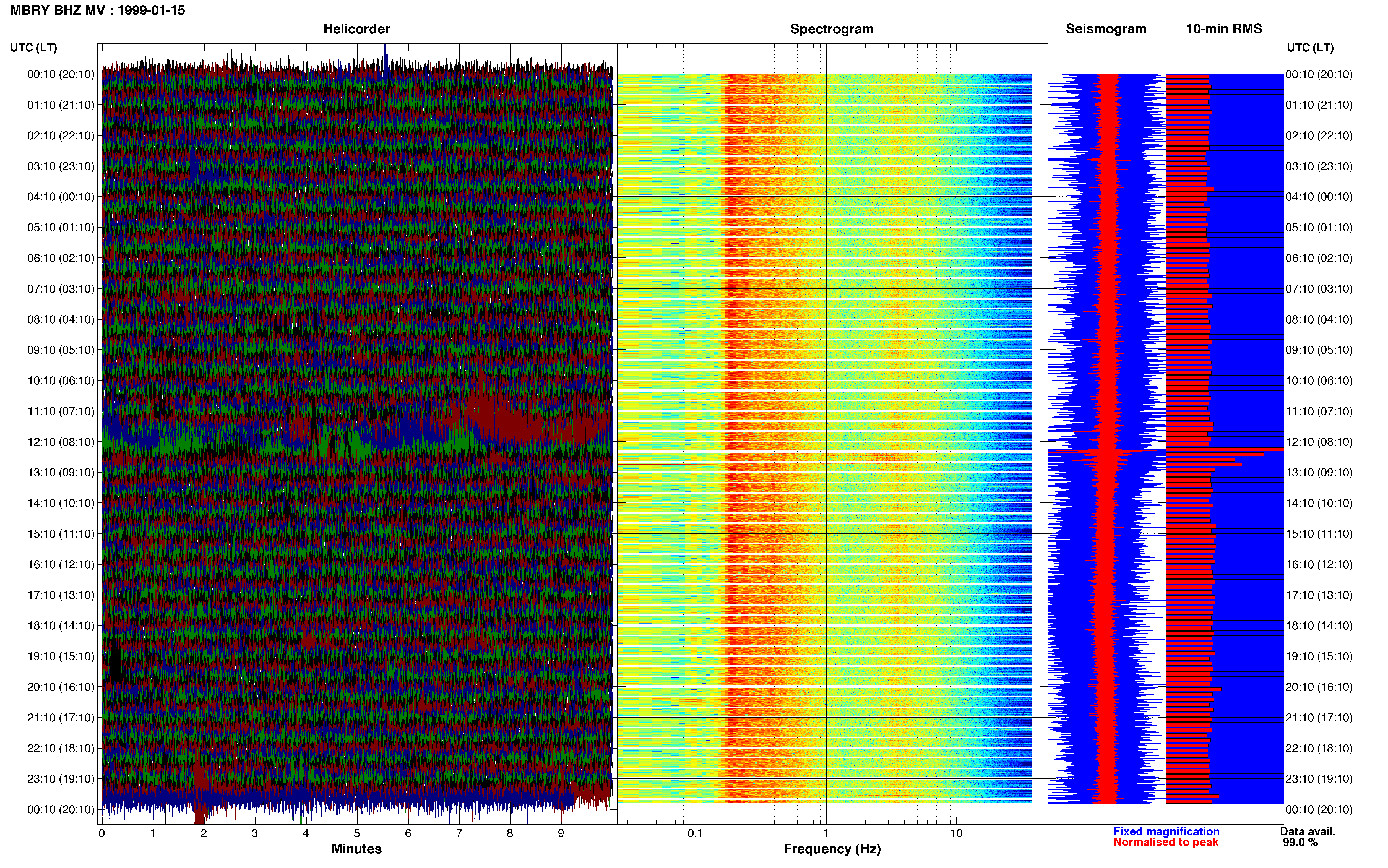1388x868 pixels.
Task: Click left time label '20:10 (16:10)'
Action: (61, 687)
